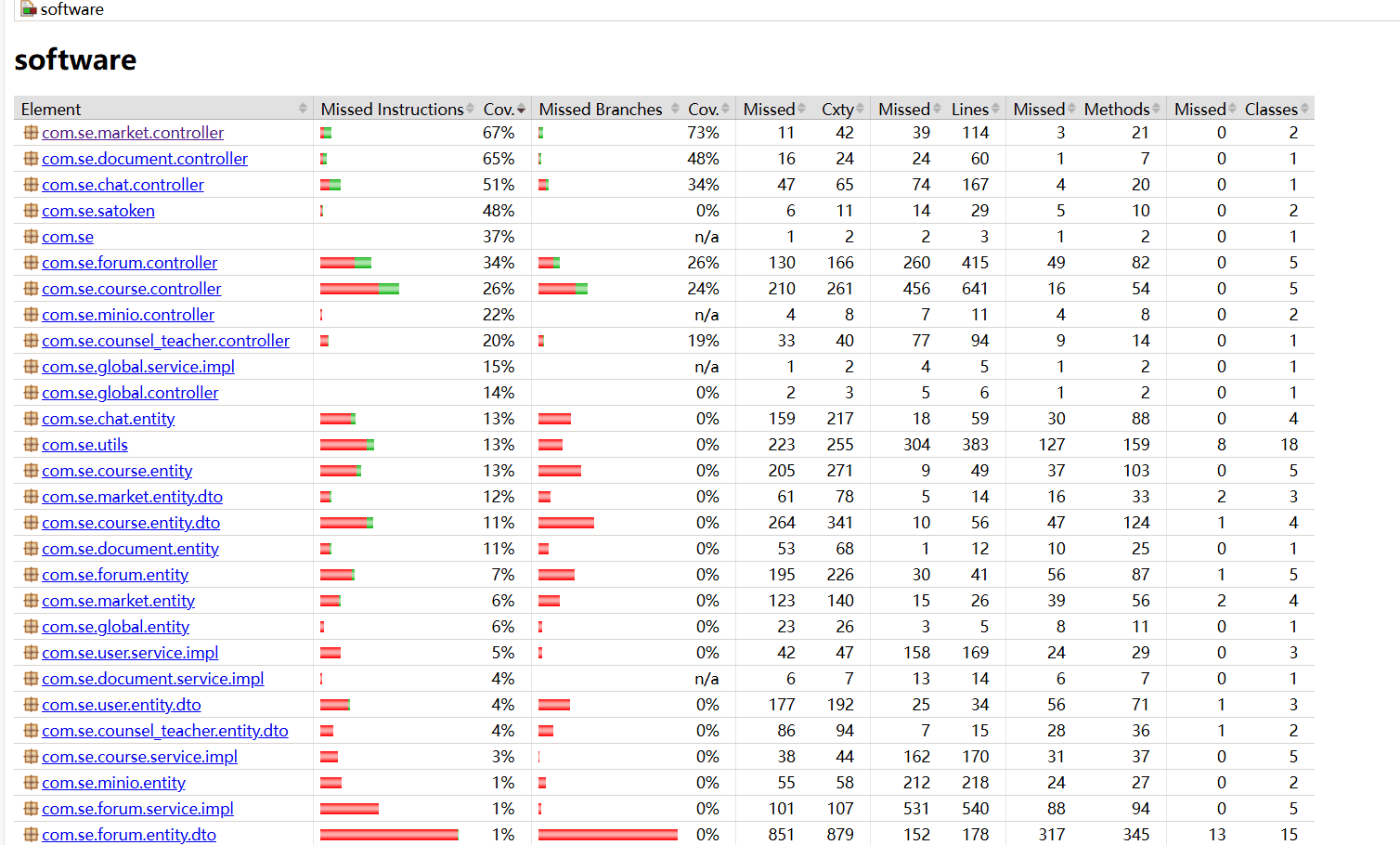Screen dimensions: 1400x845
Task: Click the package icon beside com.se.course.controller
Action: 31,289
